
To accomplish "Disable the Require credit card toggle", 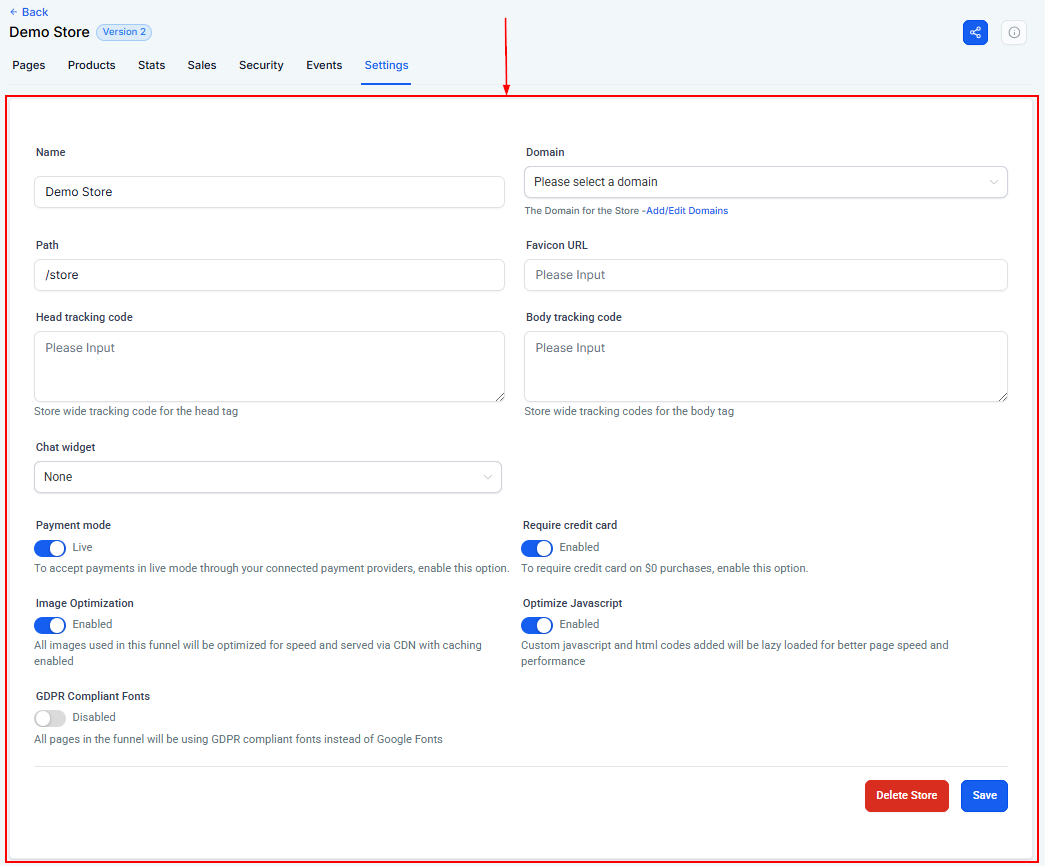I will (537, 548).
